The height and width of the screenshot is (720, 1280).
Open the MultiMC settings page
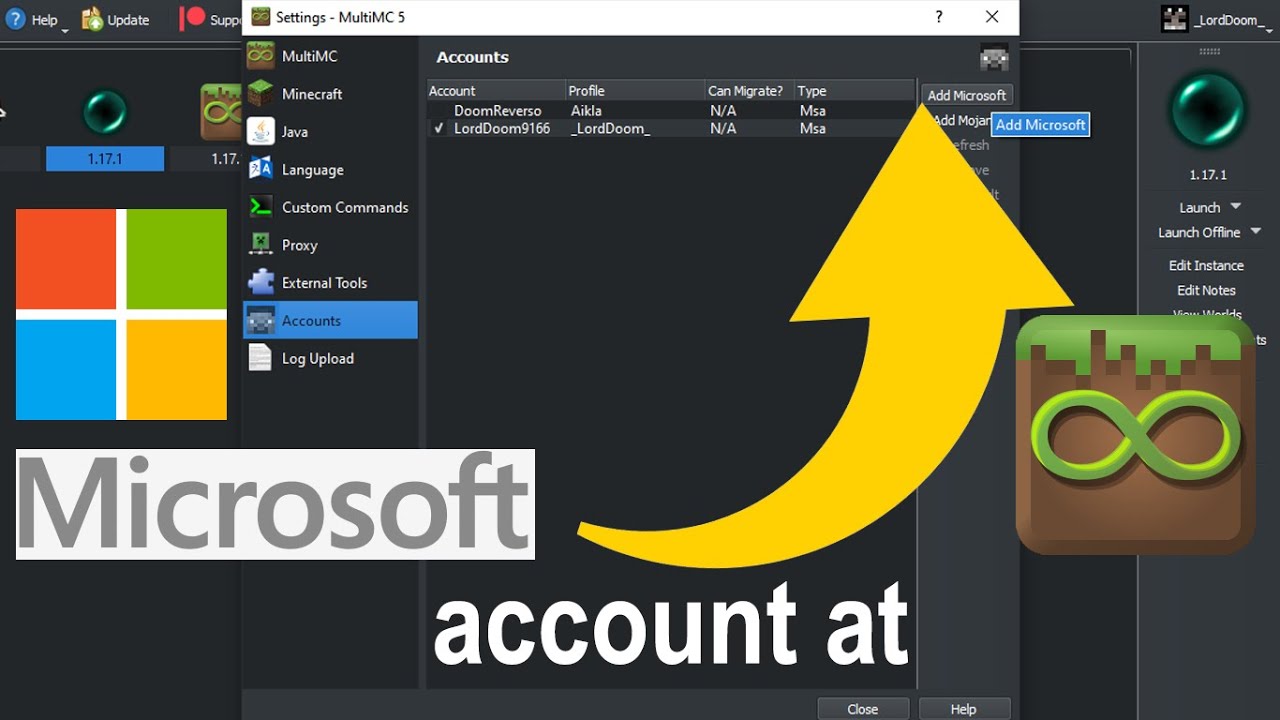pyautogui.click(x=330, y=56)
